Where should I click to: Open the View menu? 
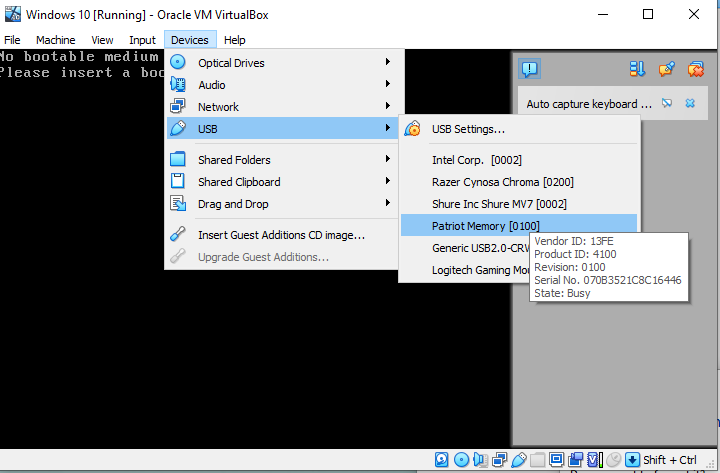coord(102,40)
